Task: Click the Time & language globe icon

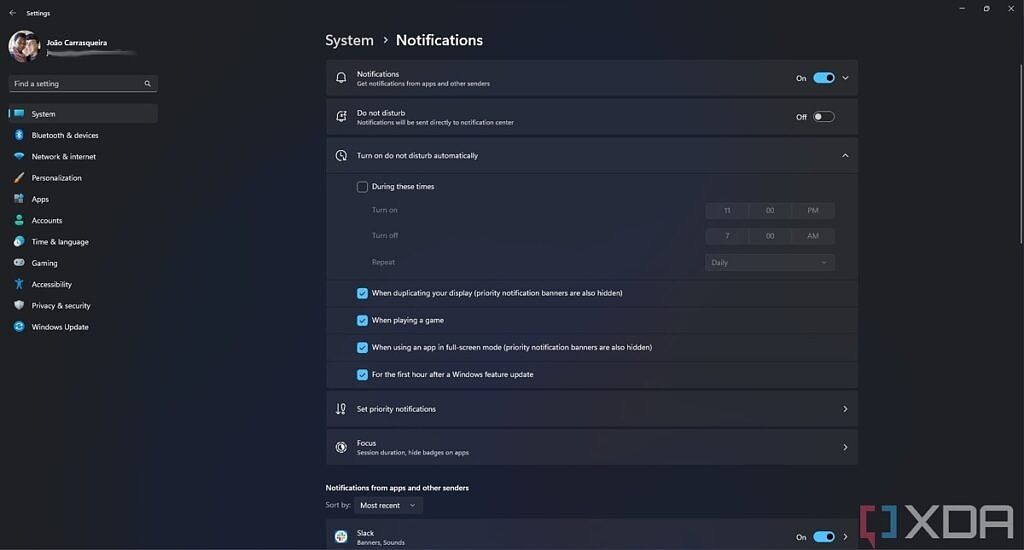Action: 19,242
